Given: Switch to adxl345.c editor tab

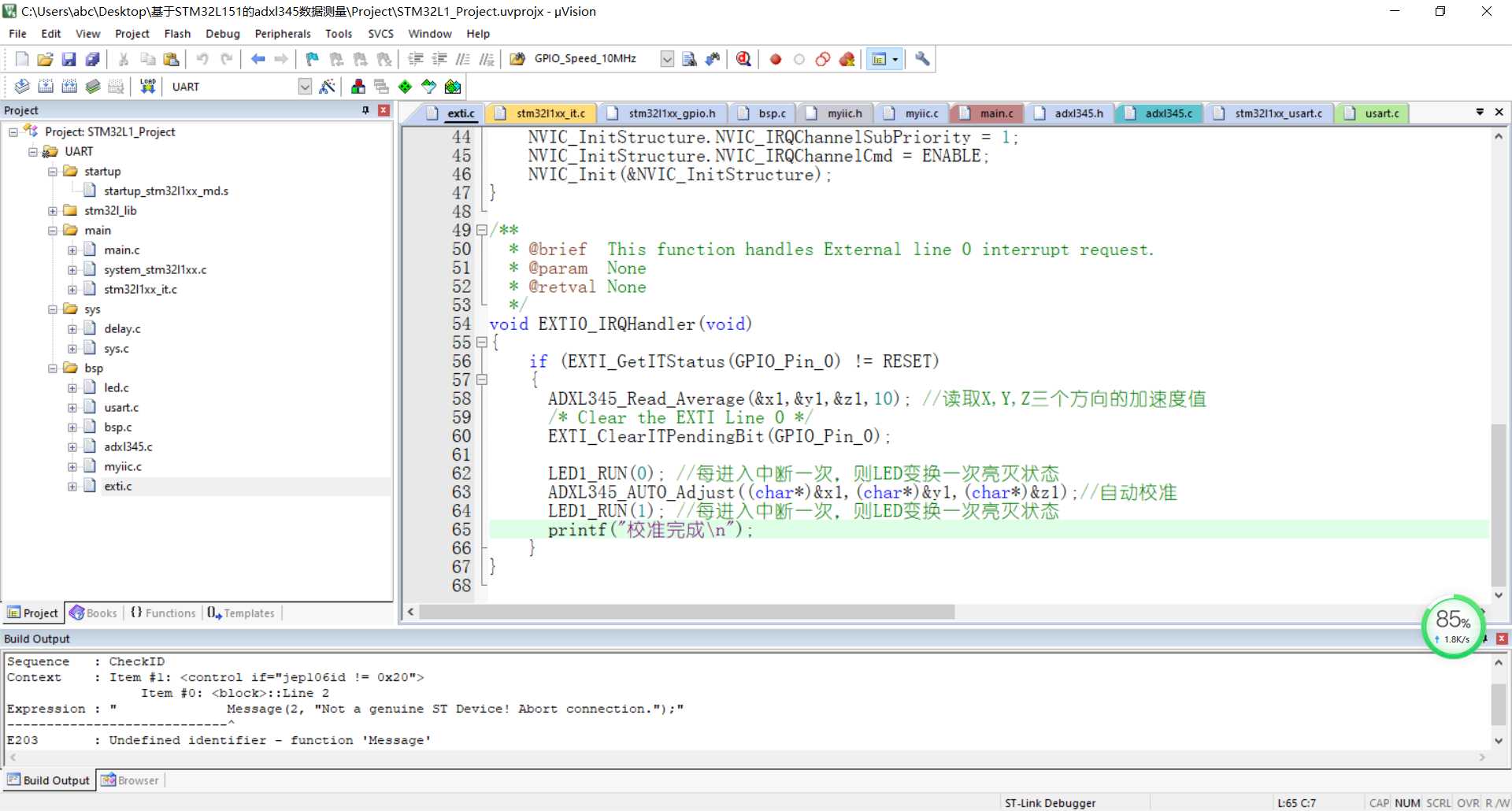Looking at the screenshot, I should [x=1159, y=113].
